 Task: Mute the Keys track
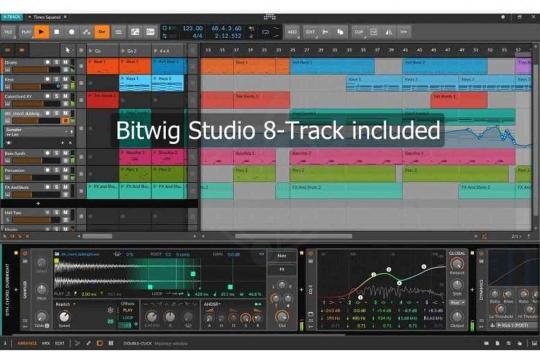click(x=65, y=79)
